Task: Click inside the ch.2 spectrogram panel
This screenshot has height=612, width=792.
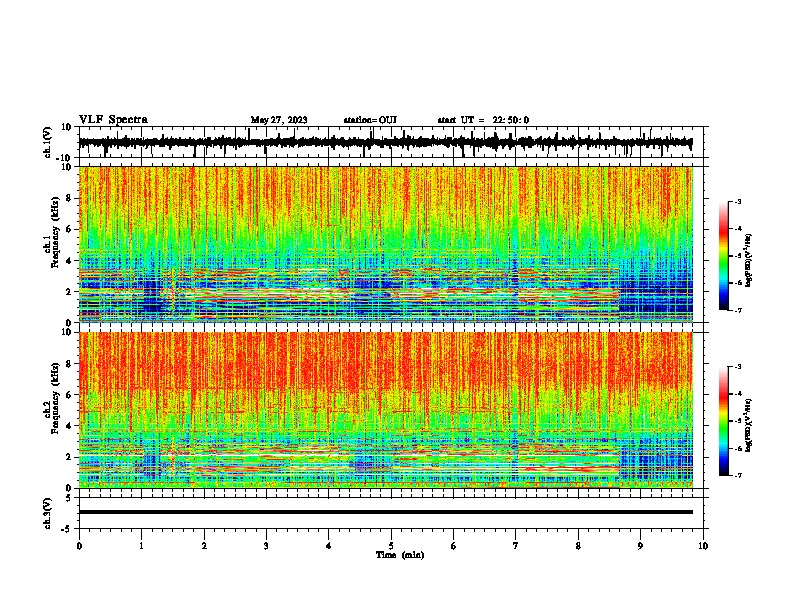Action: pyautogui.click(x=386, y=410)
